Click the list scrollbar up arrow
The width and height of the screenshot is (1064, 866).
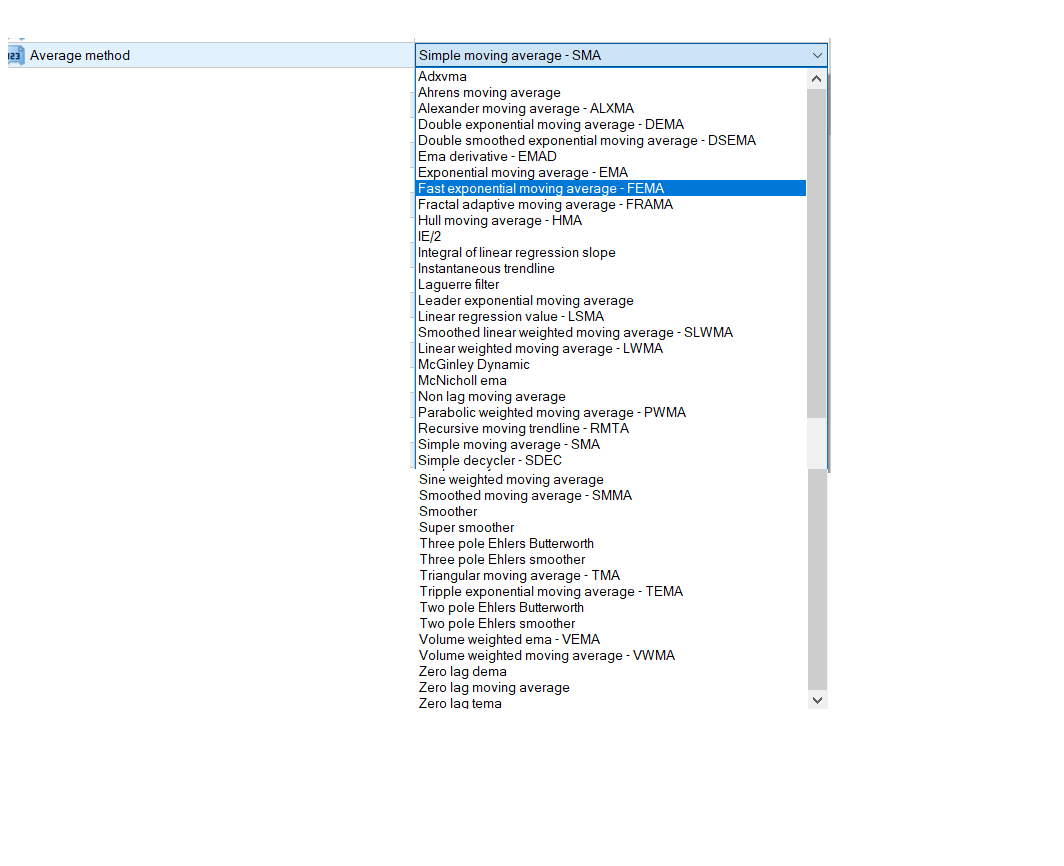tap(816, 79)
